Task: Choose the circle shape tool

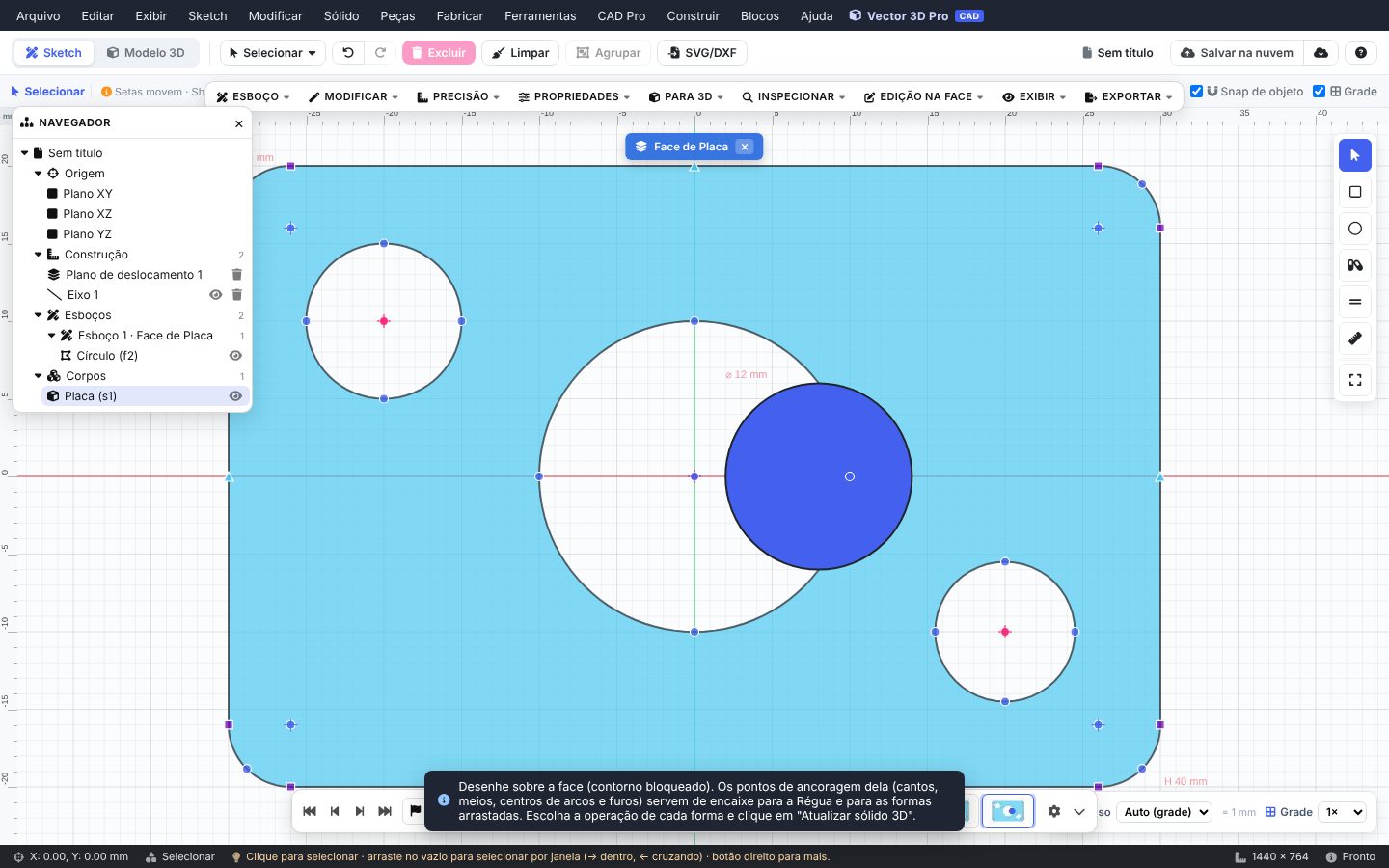Action: pyautogui.click(x=1355, y=229)
